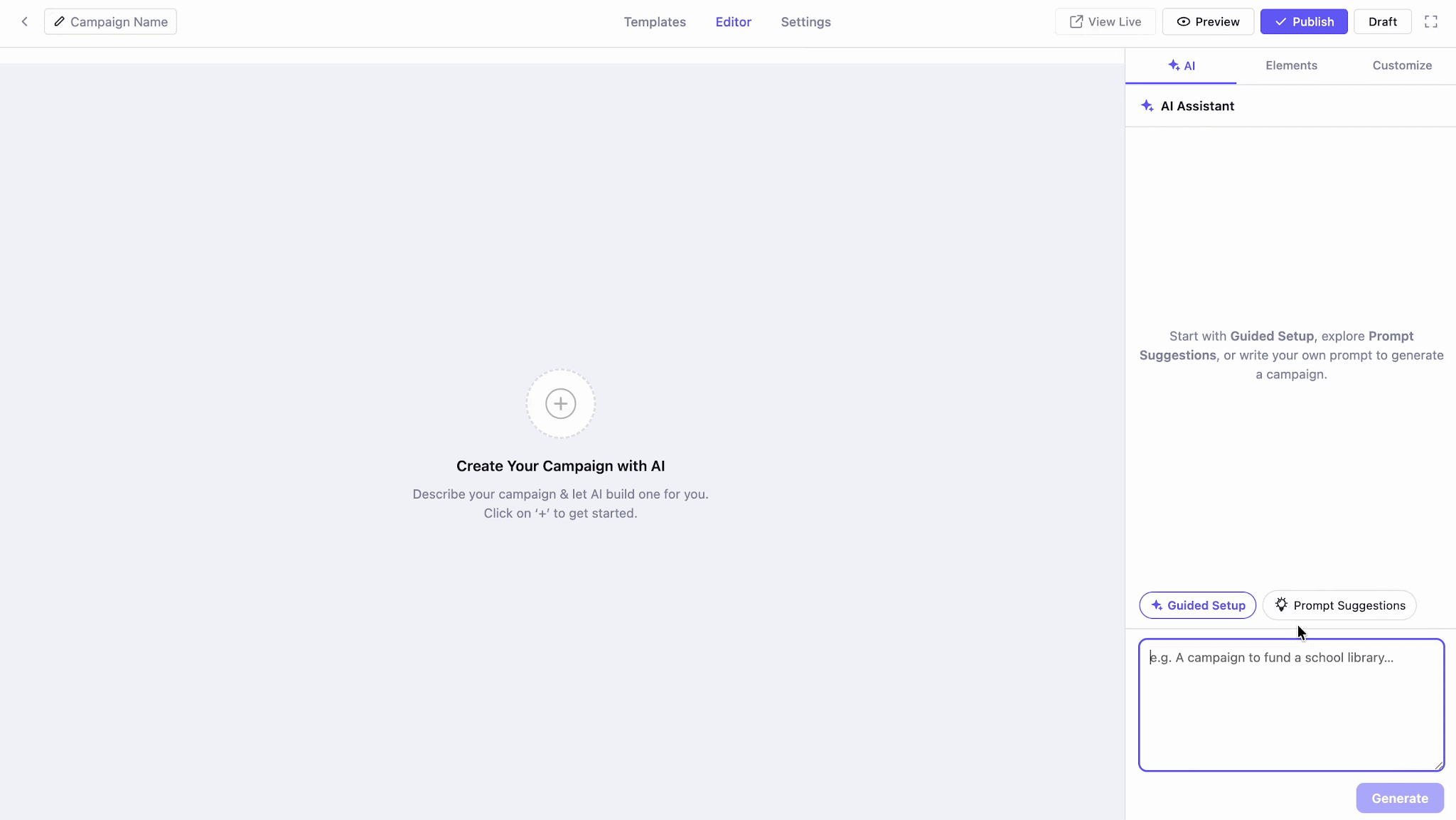Click the external link icon in View Live
Image resolution: width=1456 pixels, height=820 pixels.
(1076, 22)
